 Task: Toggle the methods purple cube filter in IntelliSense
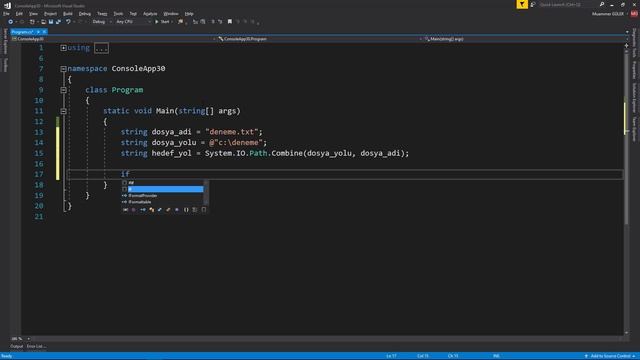coord(177,210)
